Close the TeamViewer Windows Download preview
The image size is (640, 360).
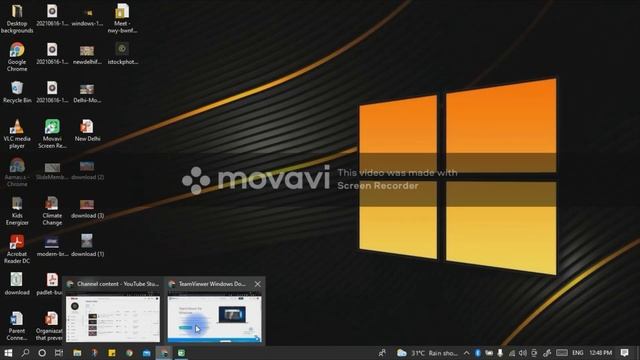(258, 284)
